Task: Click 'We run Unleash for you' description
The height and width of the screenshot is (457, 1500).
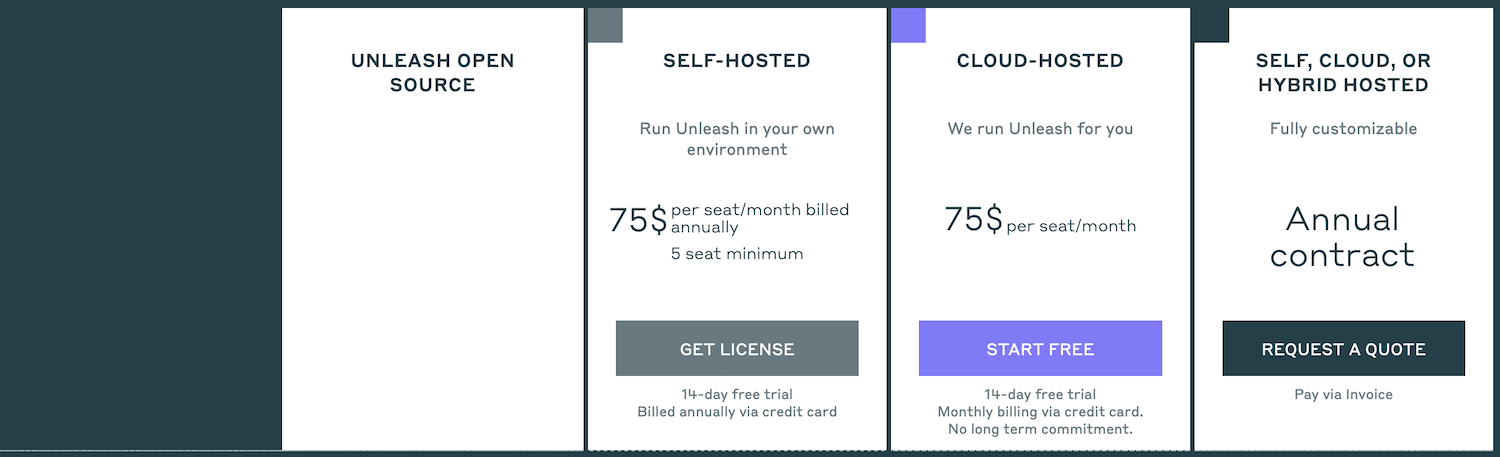Action: 1040,129
